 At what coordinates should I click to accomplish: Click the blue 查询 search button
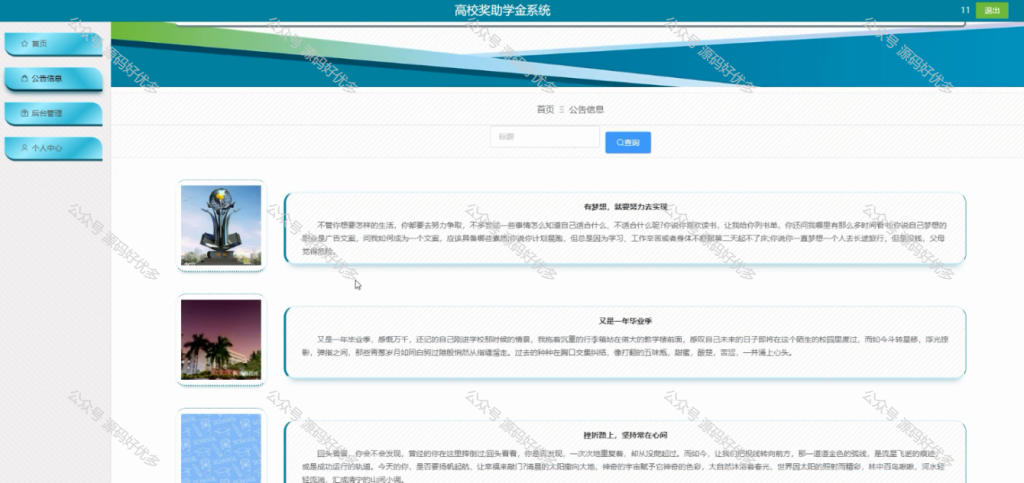pyautogui.click(x=628, y=142)
